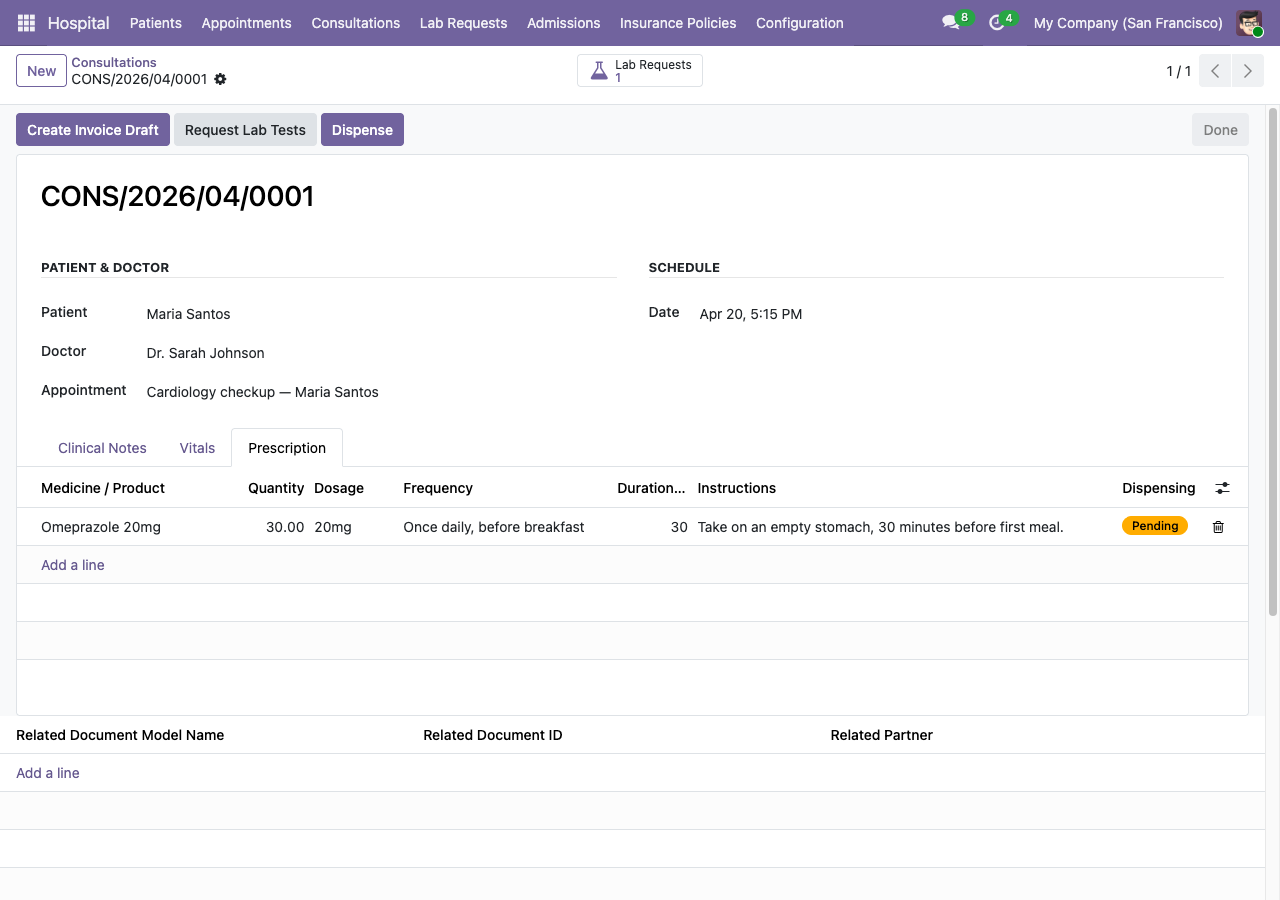Click the Pending dispensing badge
1280x900 pixels.
pyautogui.click(x=1155, y=526)
